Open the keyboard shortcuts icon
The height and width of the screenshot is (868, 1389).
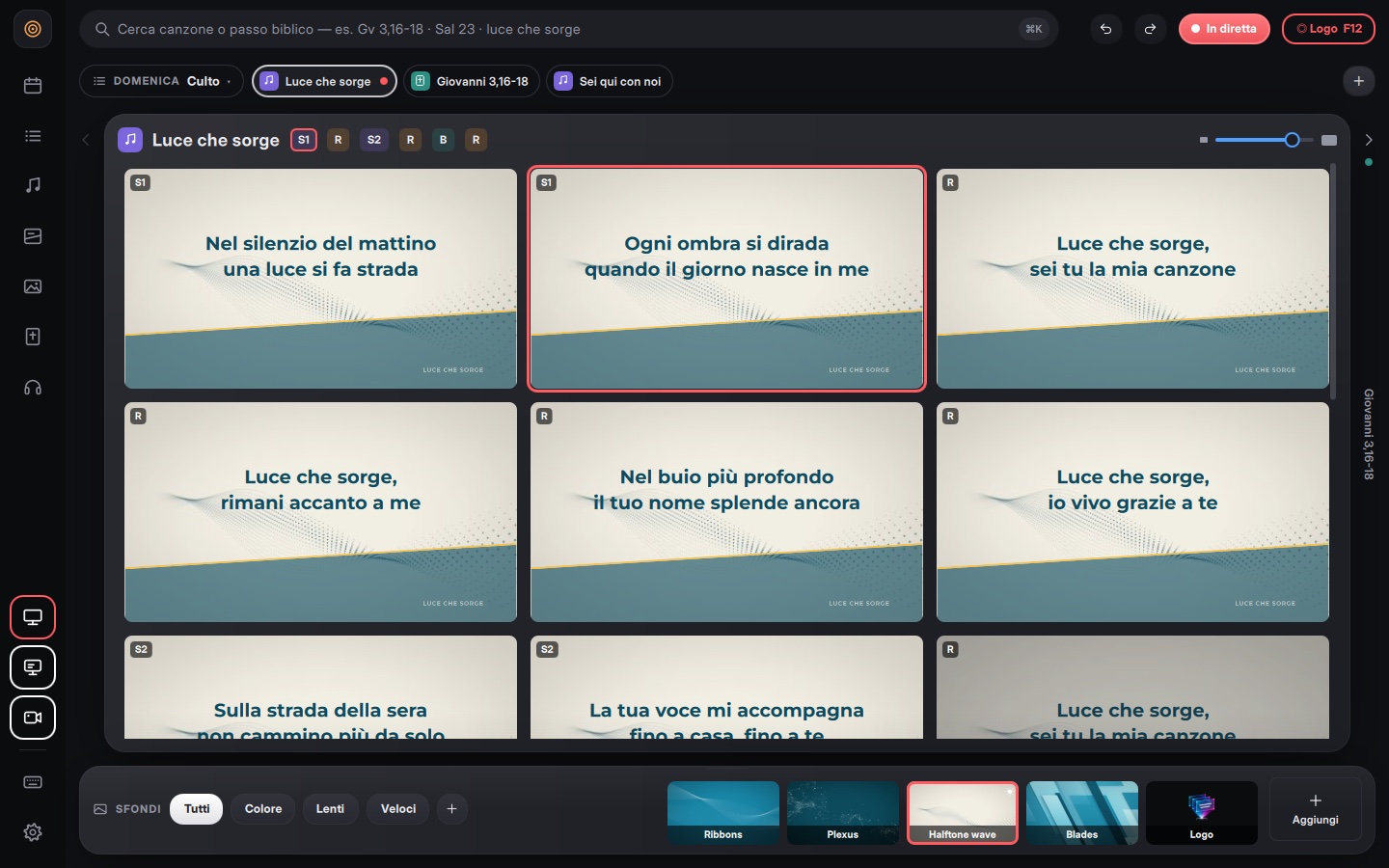[x=33, y=782]
